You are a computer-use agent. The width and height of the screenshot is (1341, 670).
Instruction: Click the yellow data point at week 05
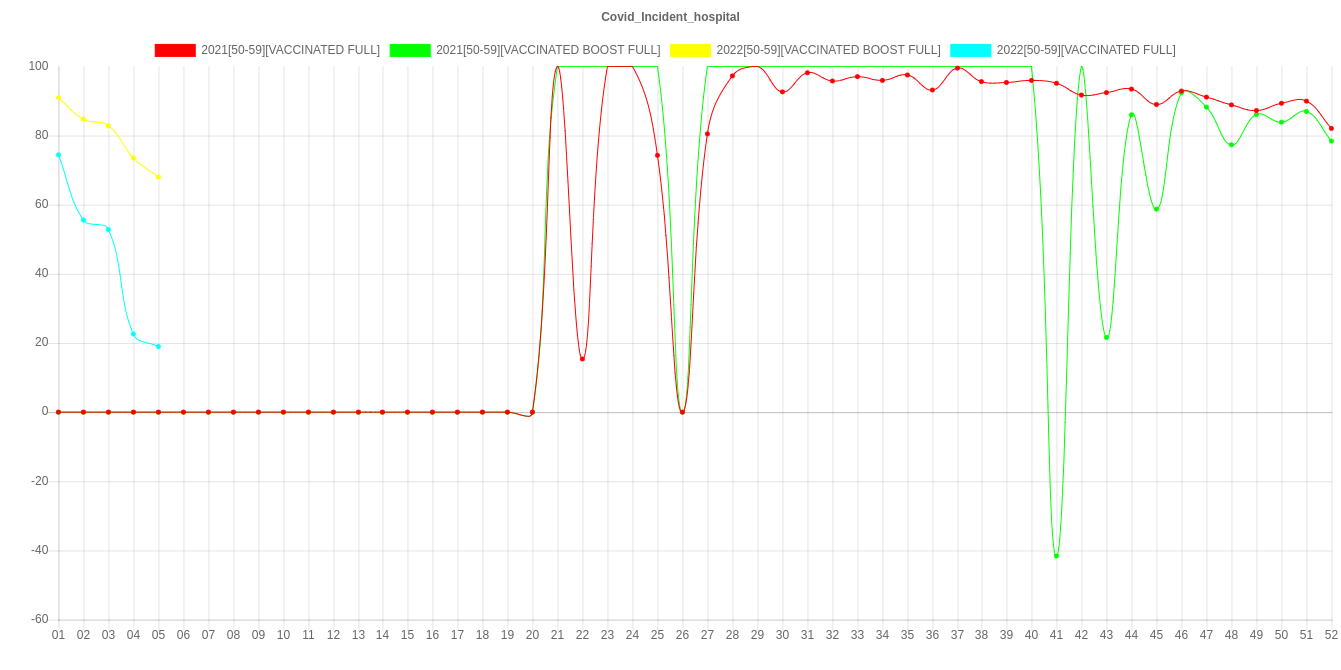tap(158, 177)
